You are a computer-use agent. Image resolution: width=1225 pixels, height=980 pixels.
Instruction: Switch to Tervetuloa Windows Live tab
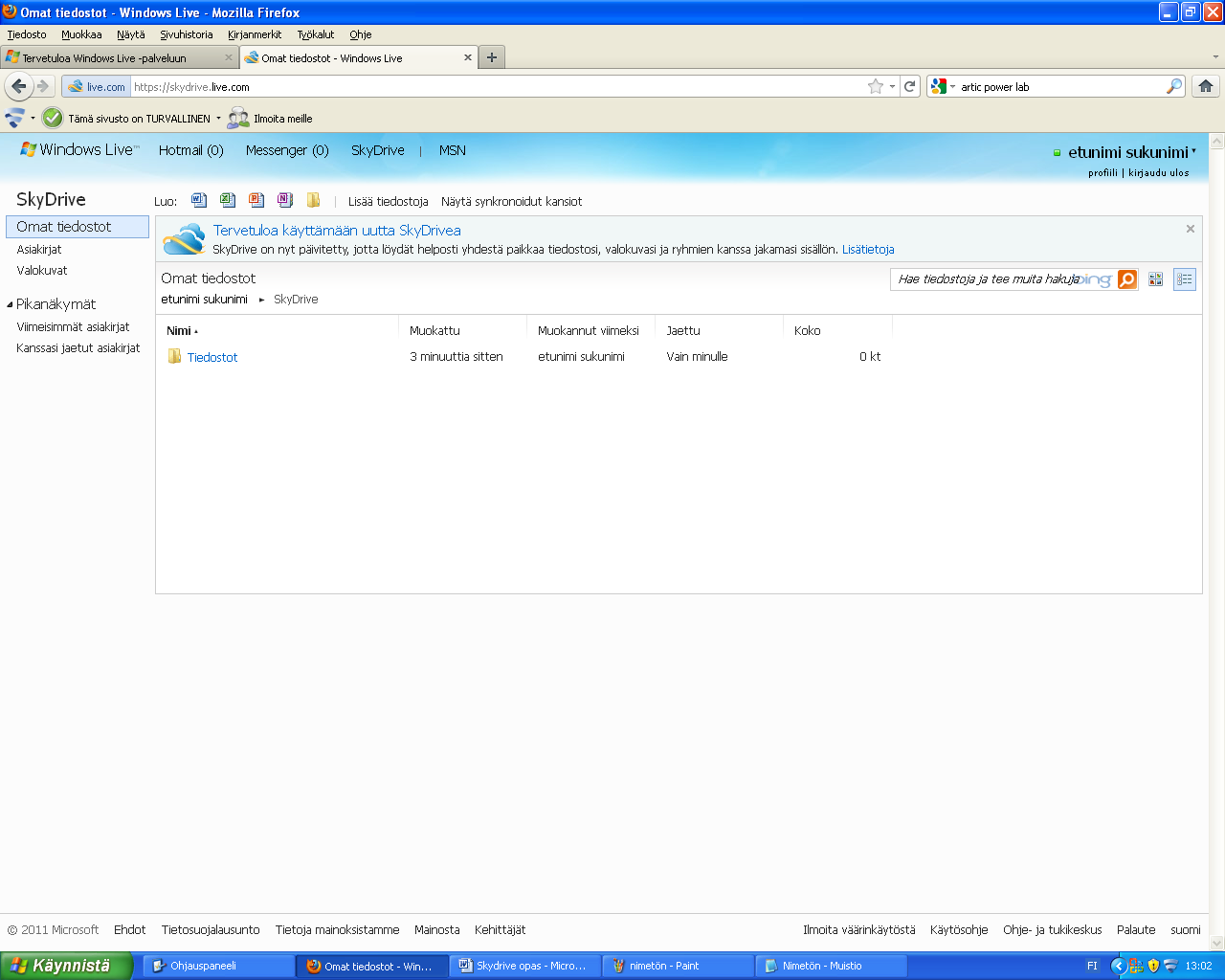click(120, 57)
